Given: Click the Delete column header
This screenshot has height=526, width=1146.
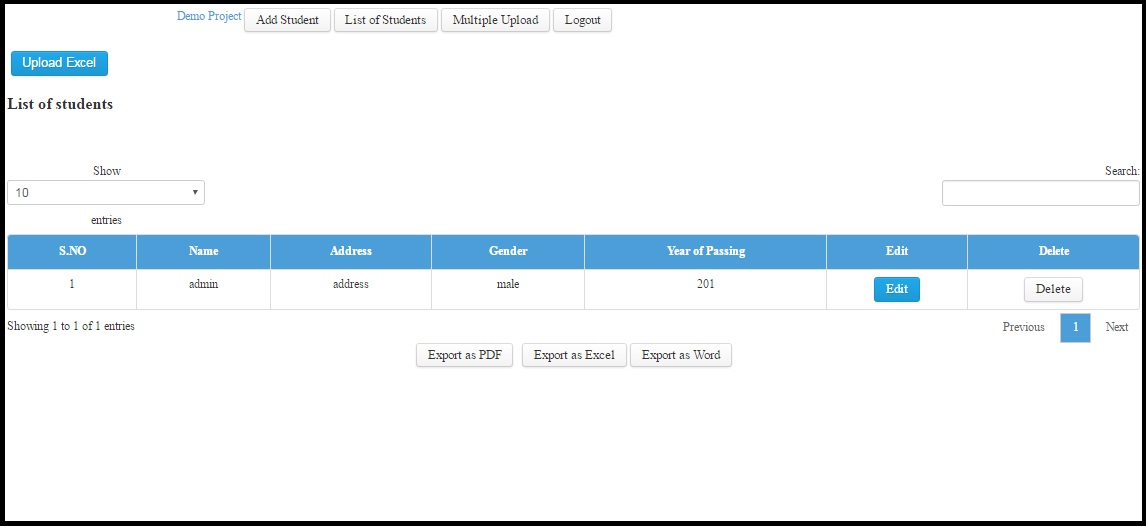Looking at the screenshot, I should pyautogui.click(x=1053, y=251).
